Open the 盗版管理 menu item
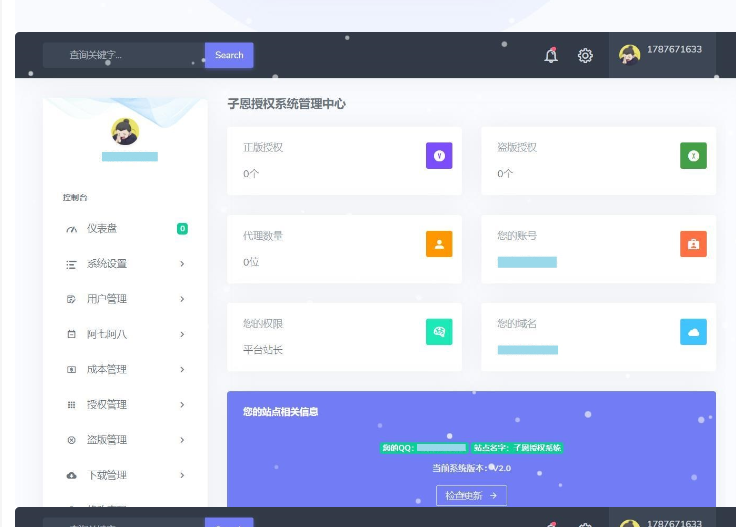 [x=126, y=440]
